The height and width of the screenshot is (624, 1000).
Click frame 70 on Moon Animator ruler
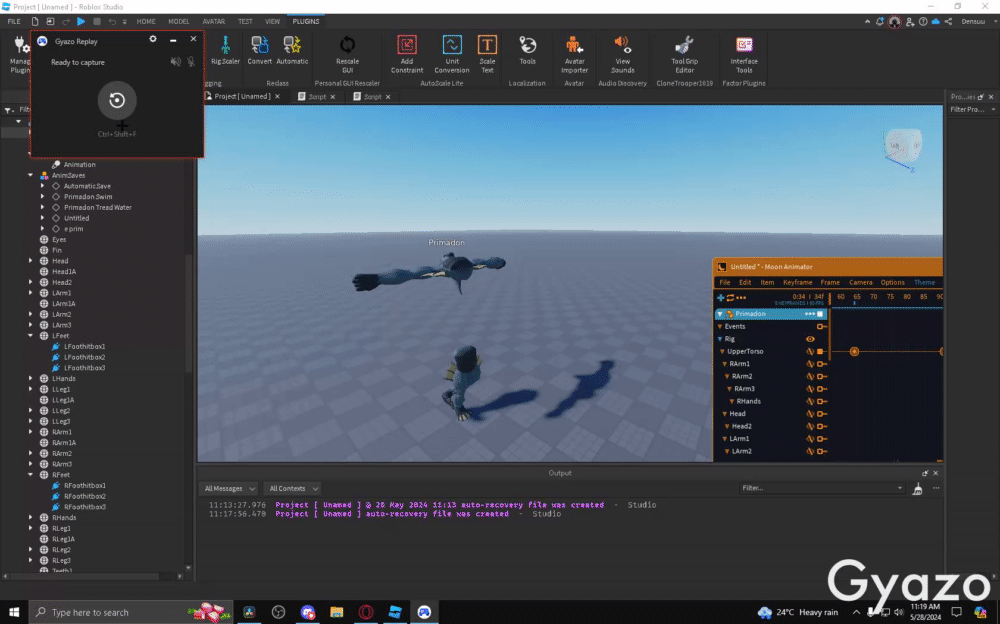874,297
